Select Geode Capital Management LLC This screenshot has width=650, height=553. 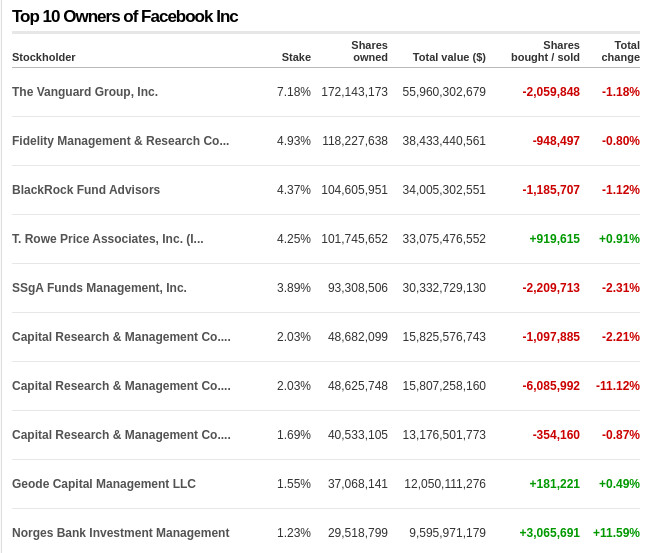point(104,484)
